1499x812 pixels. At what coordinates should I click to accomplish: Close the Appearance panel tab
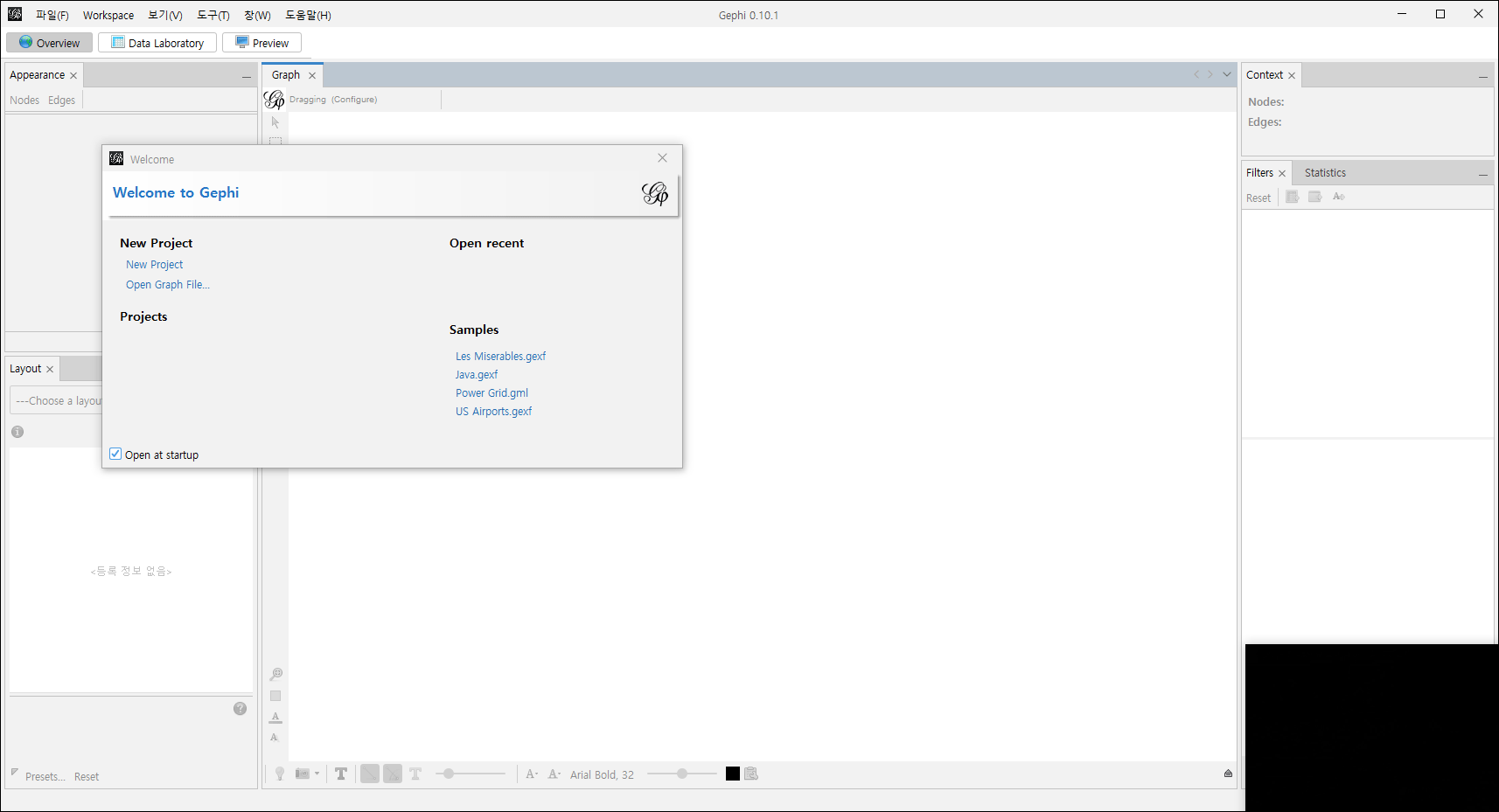pos(73,76)
